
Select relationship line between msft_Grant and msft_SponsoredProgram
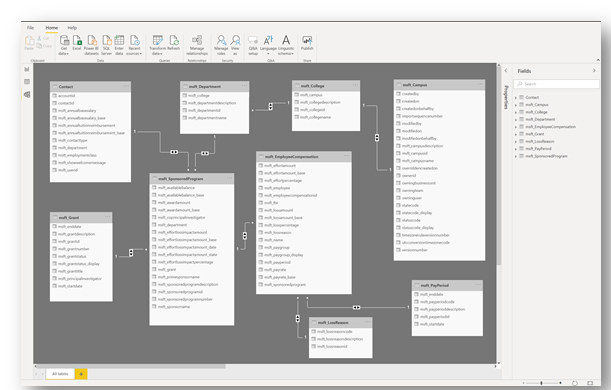(131, 253)
